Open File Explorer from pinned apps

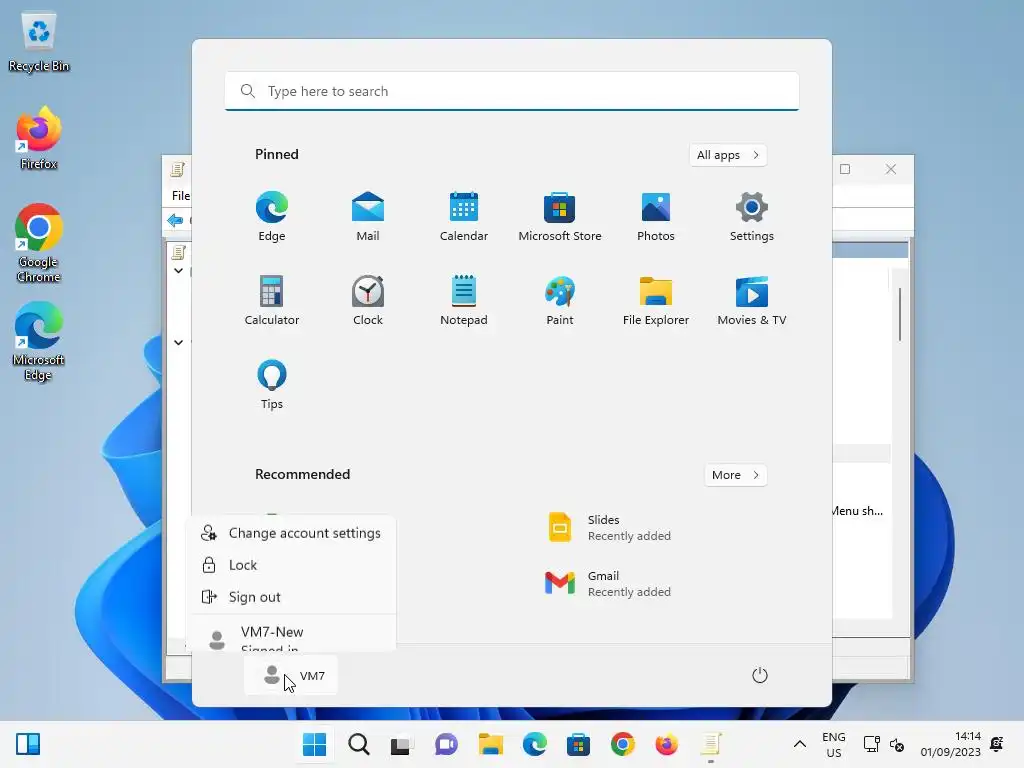(x=656, y=300)
